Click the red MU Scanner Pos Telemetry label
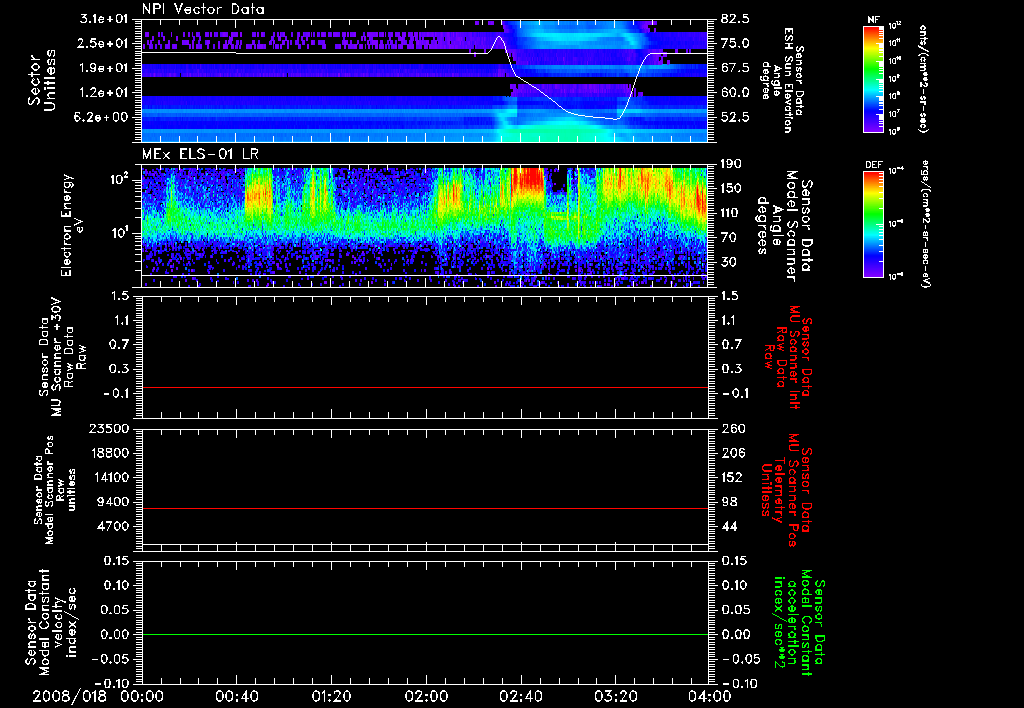This screenshot has width=1024, height=708. point(795,490)
